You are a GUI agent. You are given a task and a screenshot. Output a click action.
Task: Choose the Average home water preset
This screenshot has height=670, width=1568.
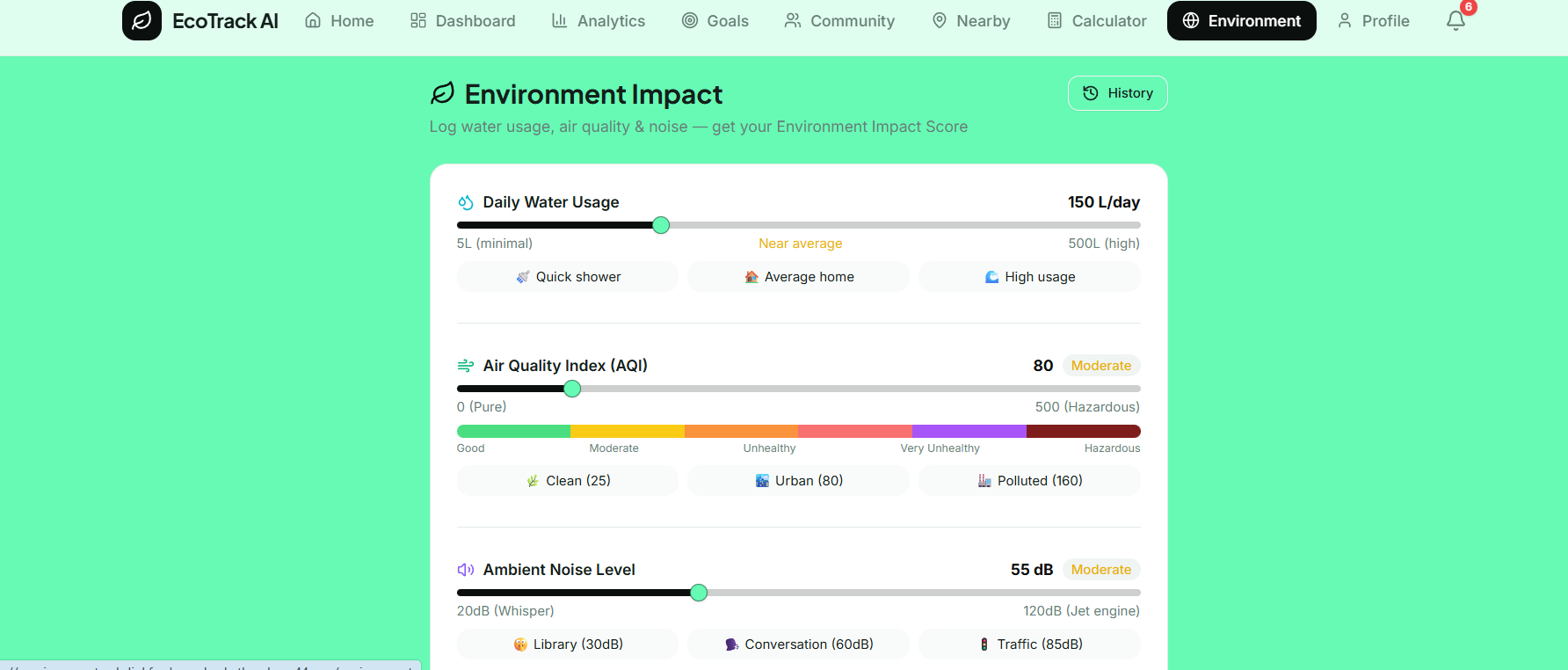pyautogui.click(x=798, y=277)
